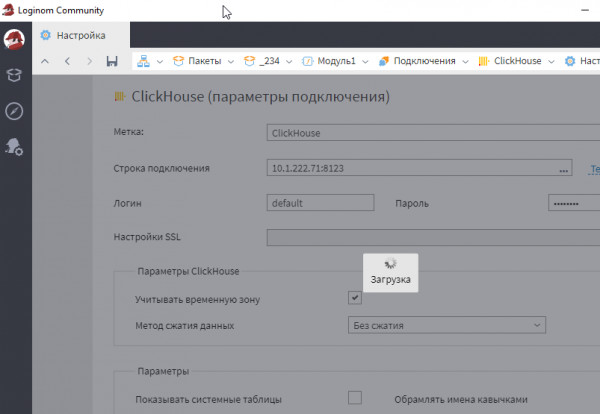This screenshot has width=600, height=414.
Task: Click the hierarchy root icon in breadcrumb
Action: 143,61
